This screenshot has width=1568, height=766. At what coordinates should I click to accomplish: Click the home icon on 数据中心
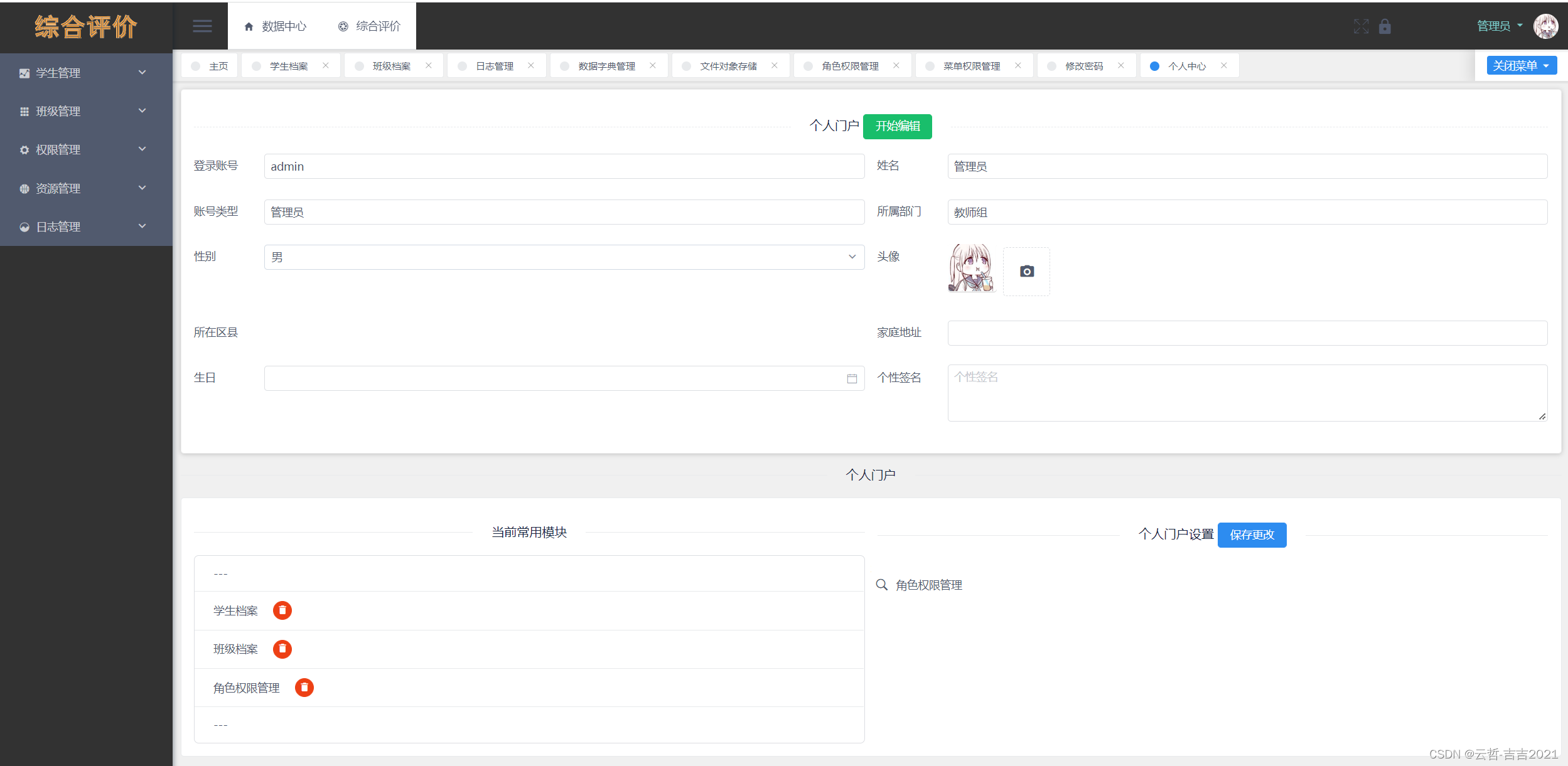248,26
